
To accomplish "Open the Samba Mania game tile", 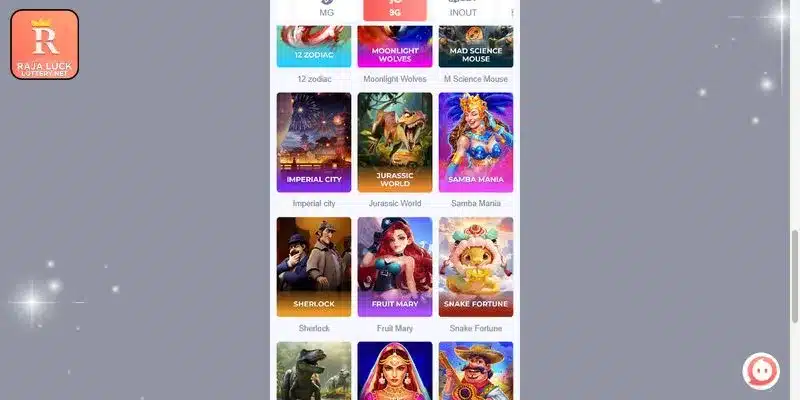I will pos(476,142).
